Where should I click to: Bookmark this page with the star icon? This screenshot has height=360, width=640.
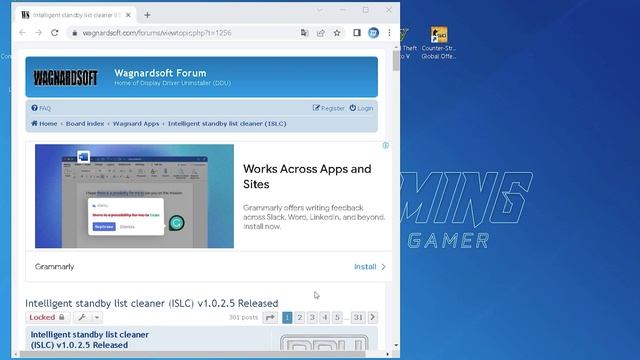337,33
